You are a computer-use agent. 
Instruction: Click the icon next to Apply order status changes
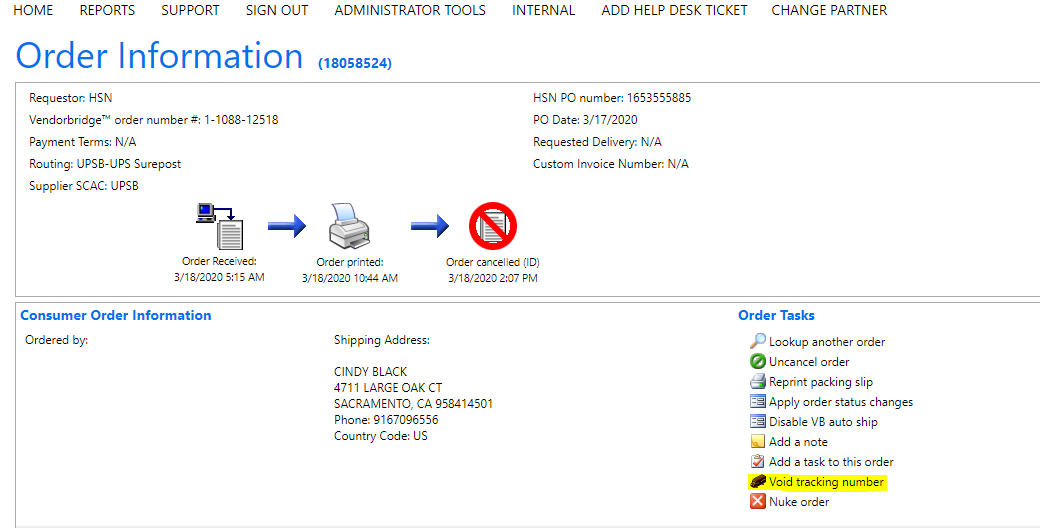tap(757, 401)
